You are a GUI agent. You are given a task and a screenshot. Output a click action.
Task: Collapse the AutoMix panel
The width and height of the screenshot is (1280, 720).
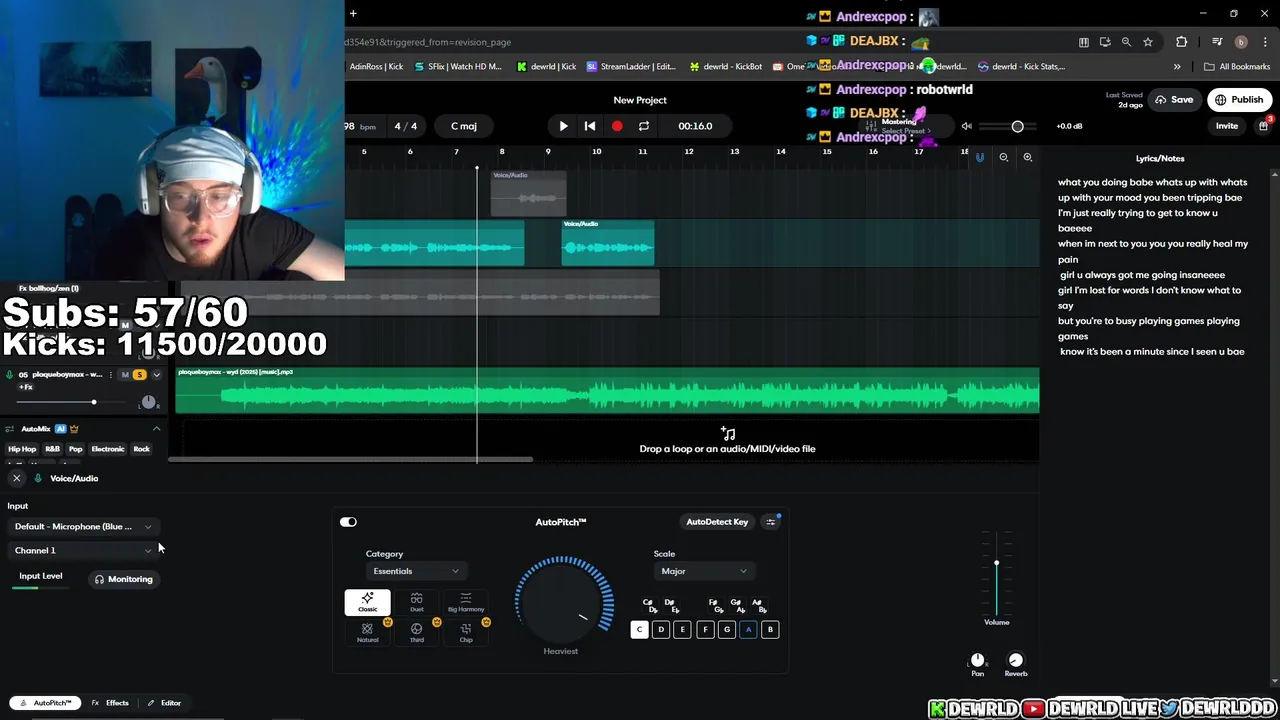coord(156,429)
